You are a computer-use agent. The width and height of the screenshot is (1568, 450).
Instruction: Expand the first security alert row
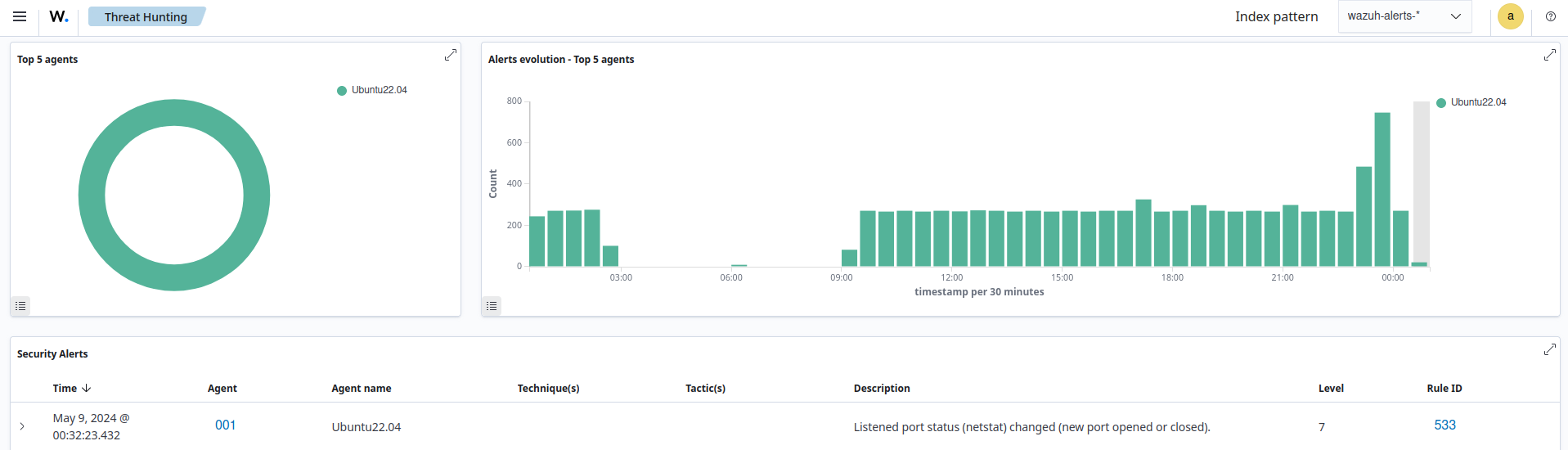[22, 426]
